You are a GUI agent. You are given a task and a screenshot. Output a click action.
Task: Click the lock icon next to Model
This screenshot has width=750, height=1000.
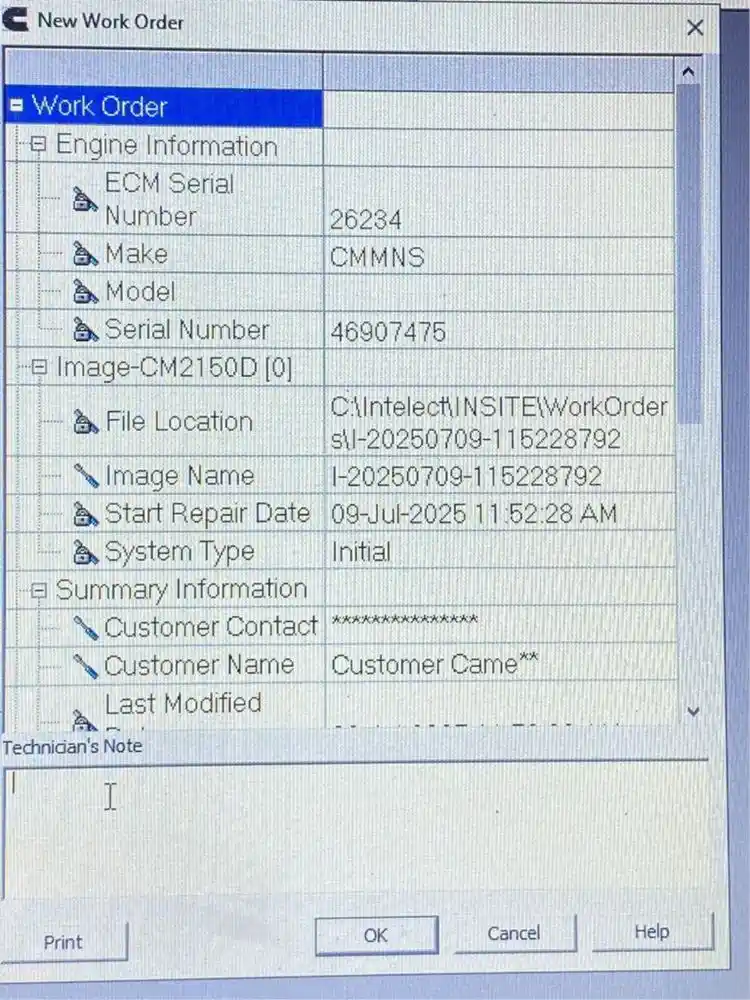coord(85,292)
